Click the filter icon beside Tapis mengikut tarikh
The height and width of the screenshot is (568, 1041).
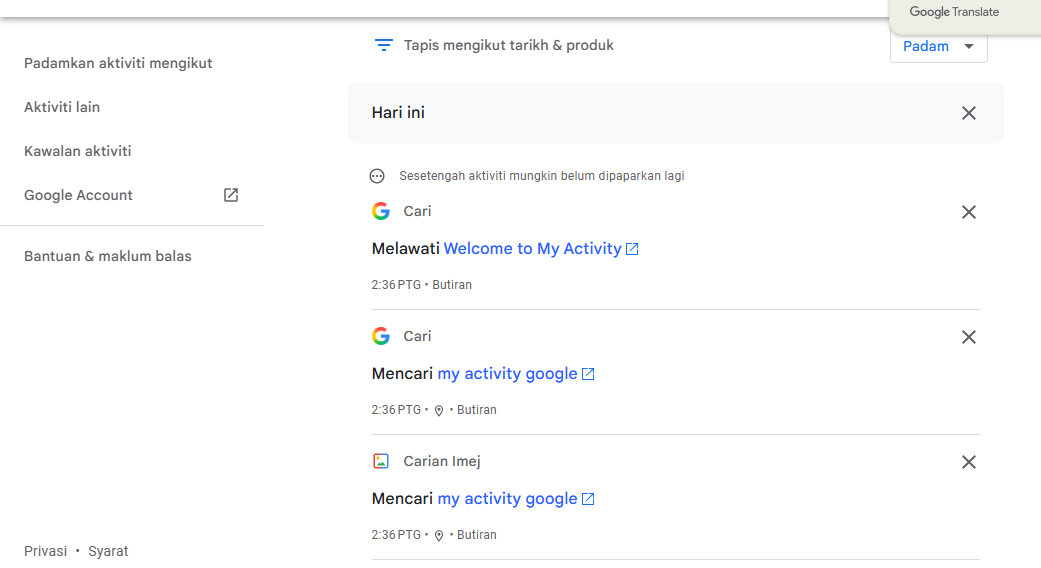pyautogui.click(x=384, y=45)
